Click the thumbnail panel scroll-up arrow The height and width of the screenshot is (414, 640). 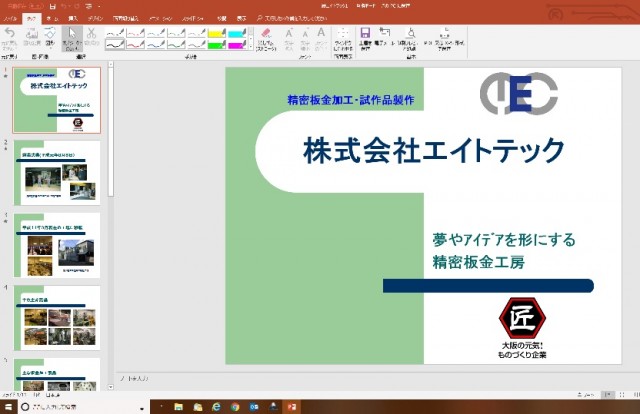(x=111, y=65)
